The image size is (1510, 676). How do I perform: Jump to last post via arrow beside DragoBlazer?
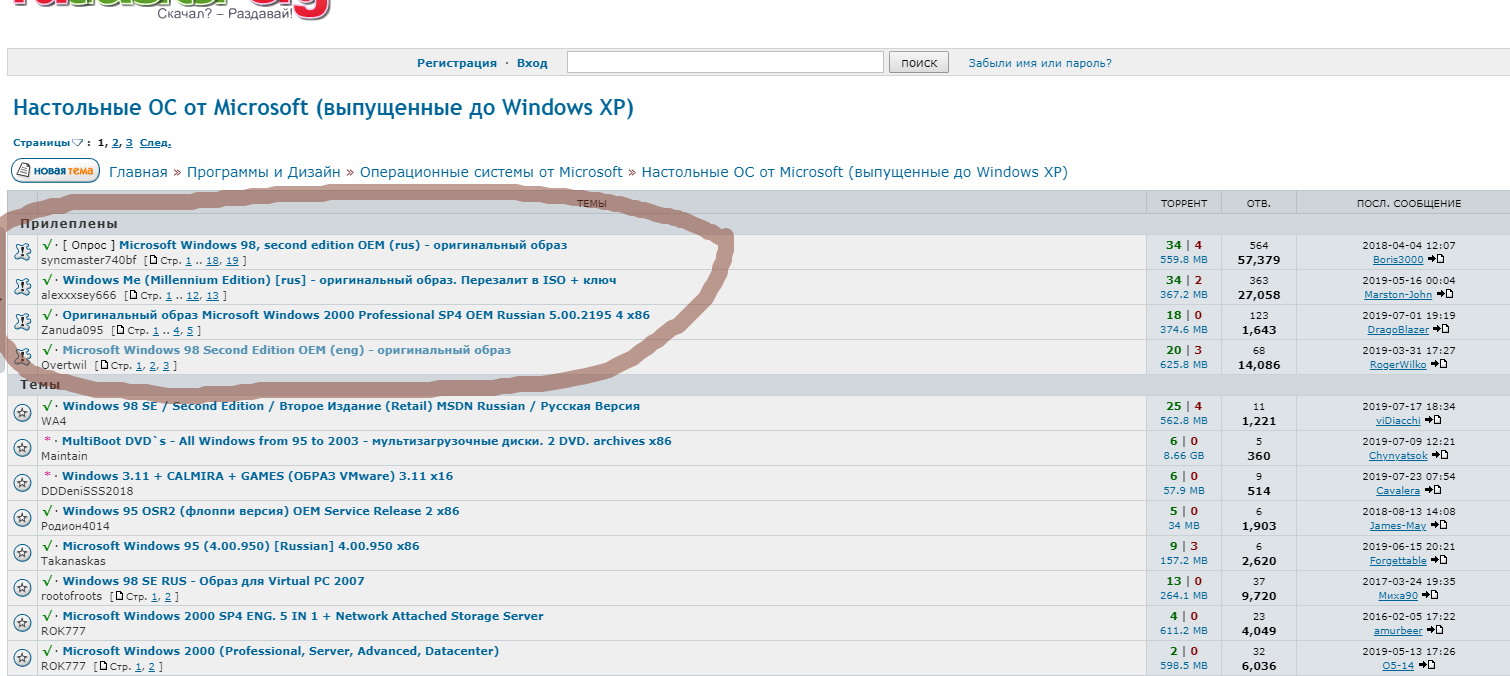tap(1440, 330)
